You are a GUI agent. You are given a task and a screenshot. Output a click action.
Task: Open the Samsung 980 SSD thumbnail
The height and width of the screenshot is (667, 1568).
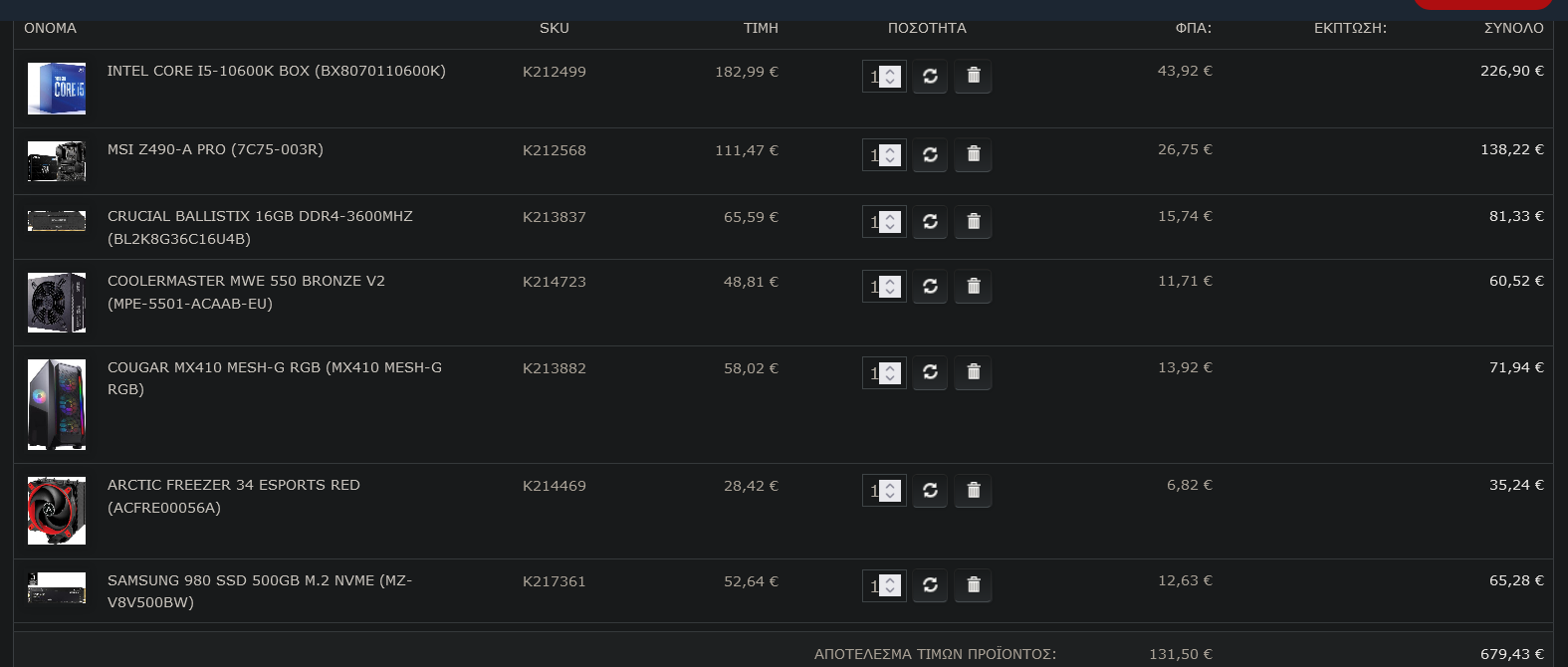[x=57, y=587]
